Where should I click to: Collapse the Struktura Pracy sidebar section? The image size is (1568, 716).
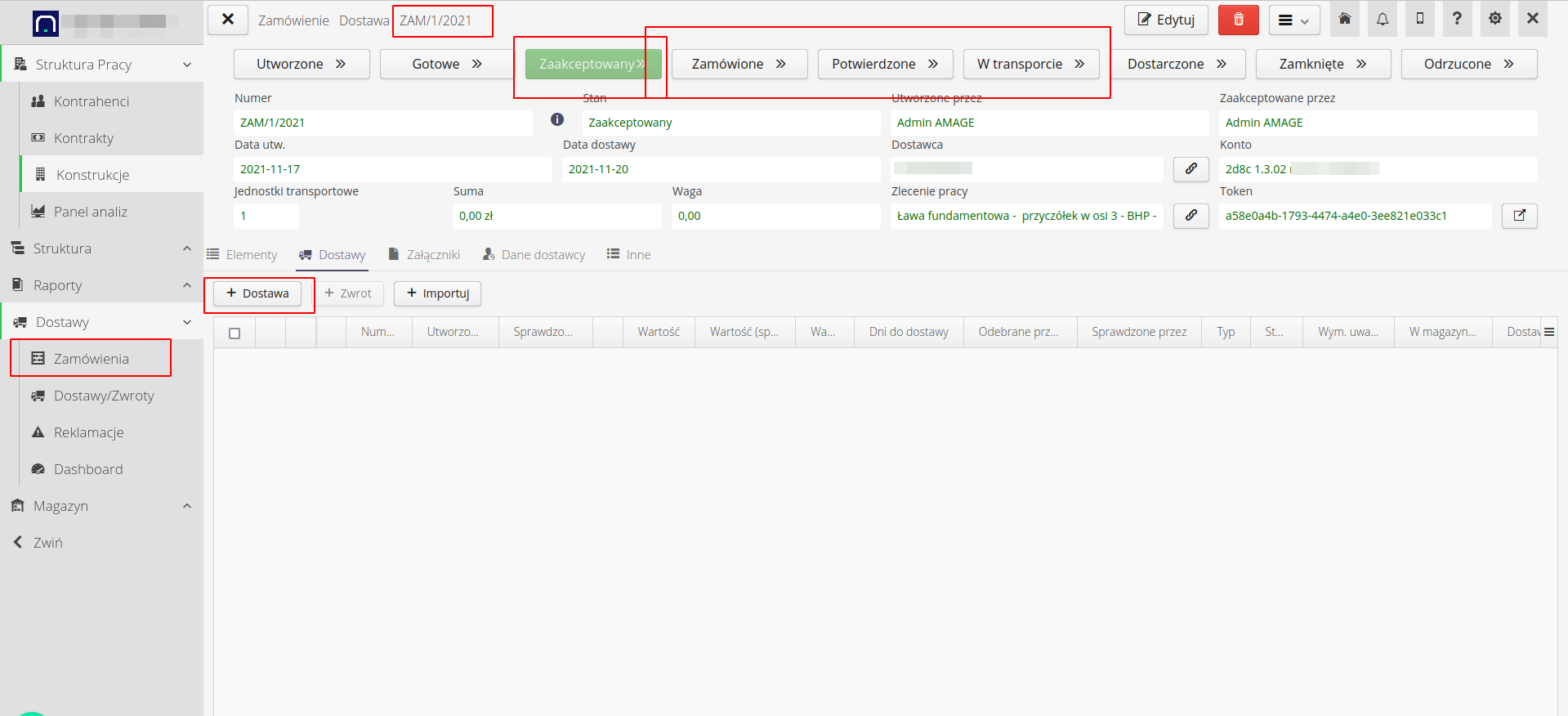click(x=186, y=65)
